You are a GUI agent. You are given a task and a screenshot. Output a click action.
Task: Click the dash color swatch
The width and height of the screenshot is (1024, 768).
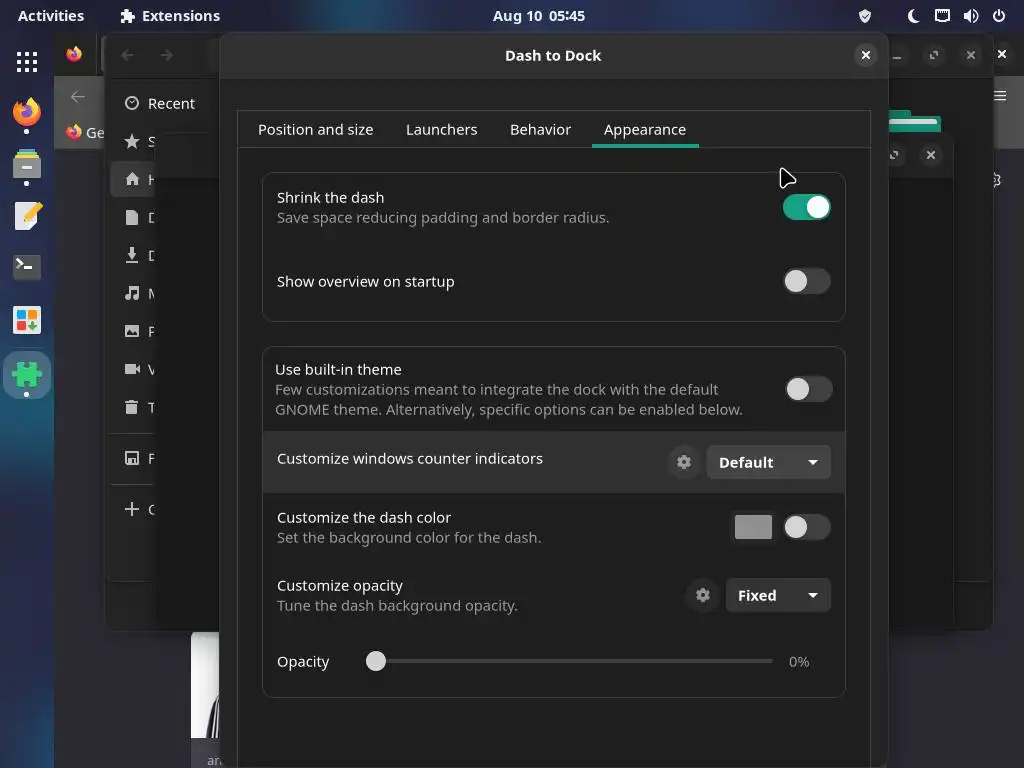coord(753,527)
